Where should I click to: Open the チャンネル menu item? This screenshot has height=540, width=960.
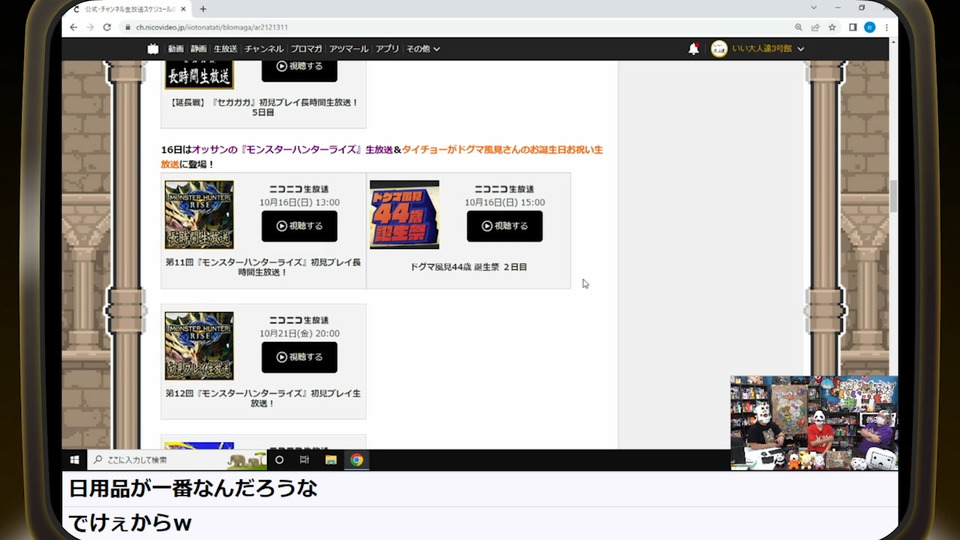tap(264, 49)
